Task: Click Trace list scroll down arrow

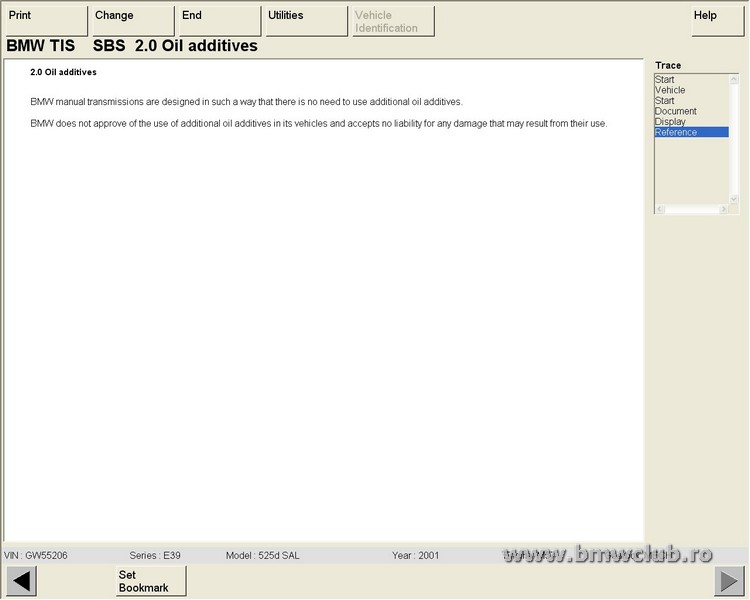Action: coord(734,199)
